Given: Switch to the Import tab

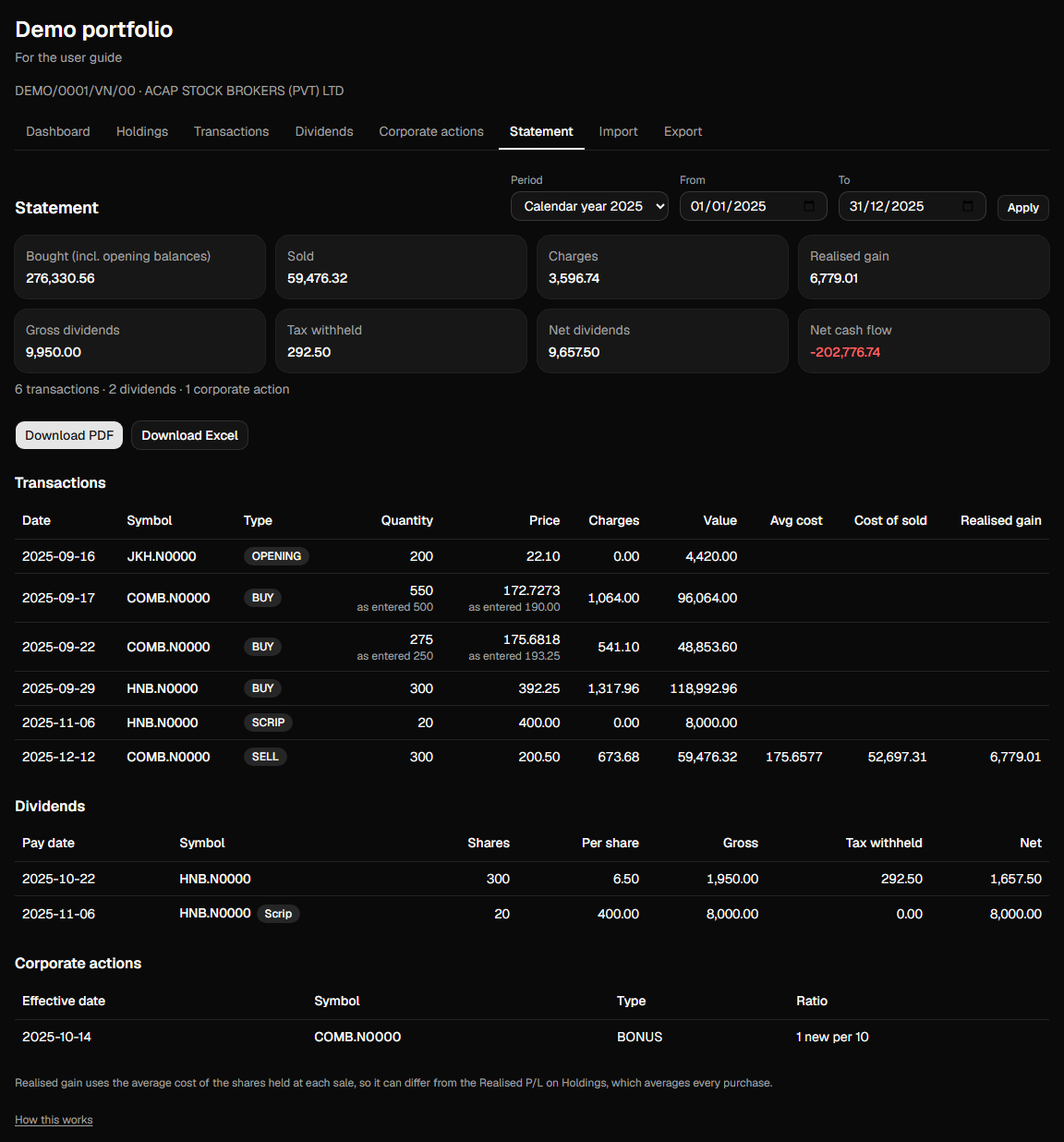Looking at the screenshot, I should click(x=618, y=131).
